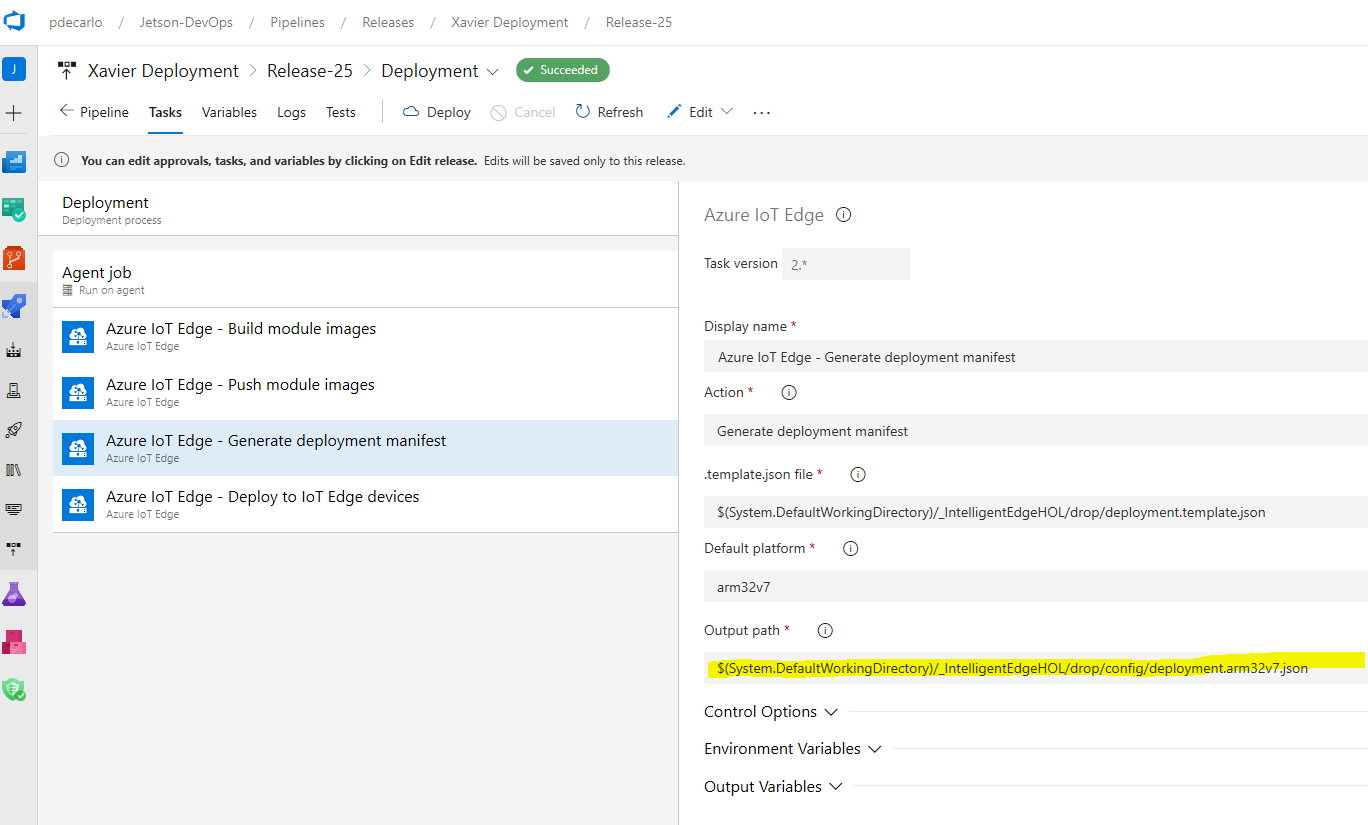Click the Azure DevOps logo top left
This screenshot has width=1368, height=825.
pos(14,21)
